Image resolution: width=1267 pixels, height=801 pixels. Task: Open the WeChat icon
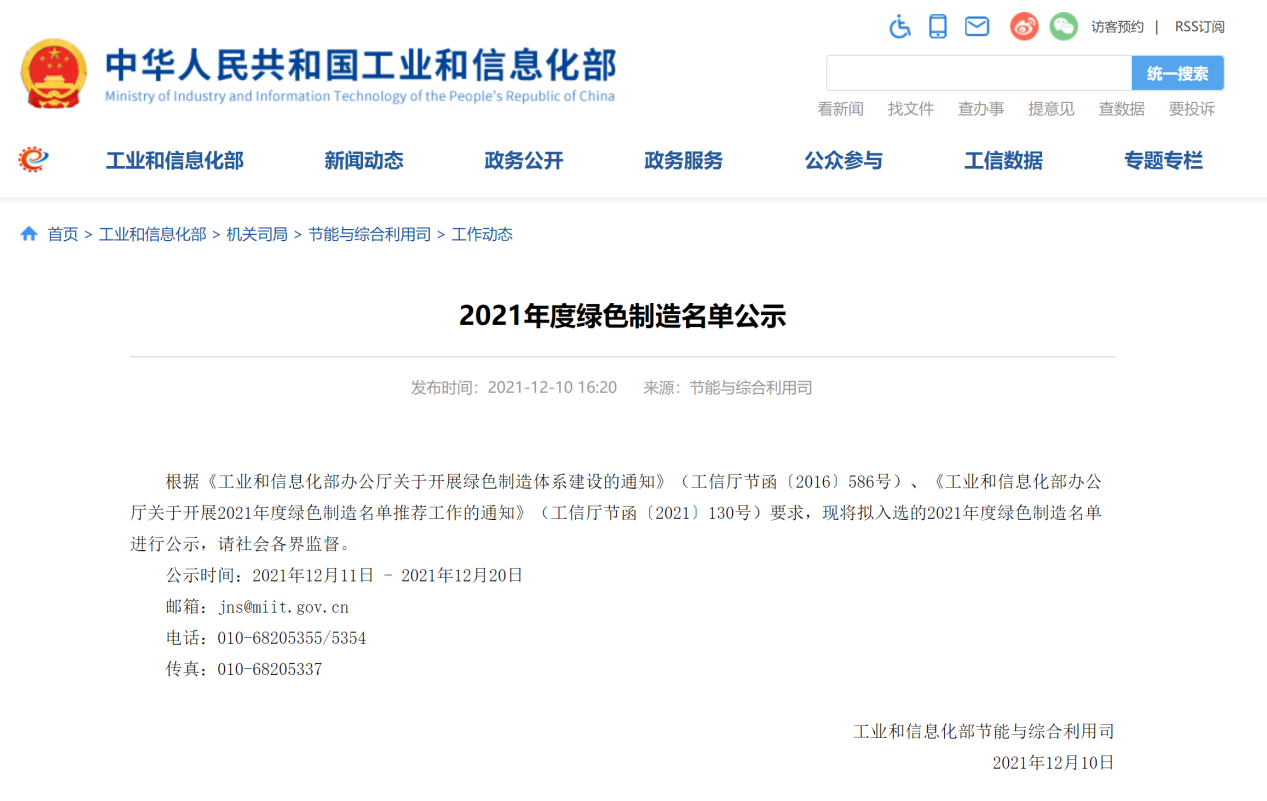coord(1063,27)
